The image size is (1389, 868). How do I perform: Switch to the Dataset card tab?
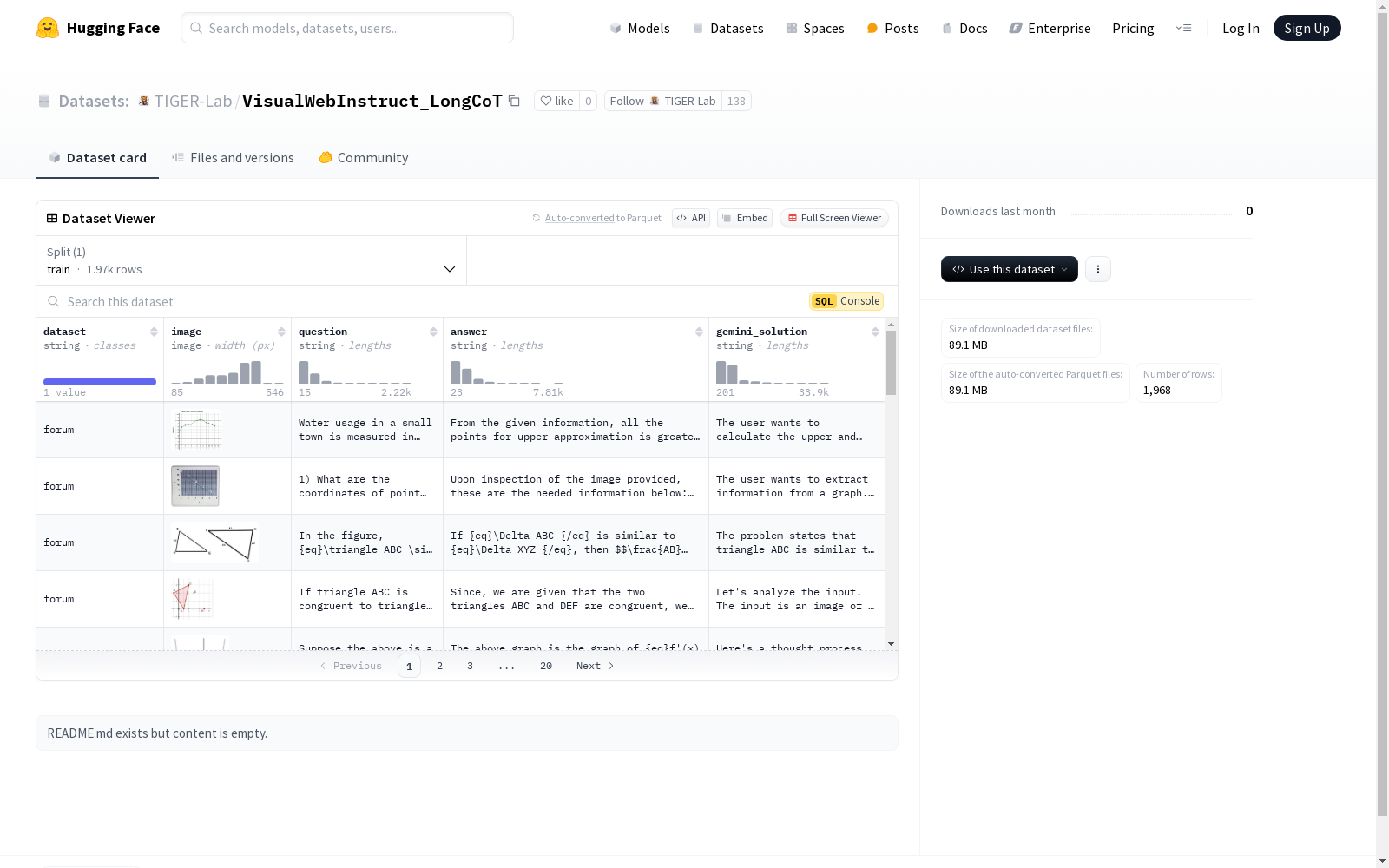97,158
